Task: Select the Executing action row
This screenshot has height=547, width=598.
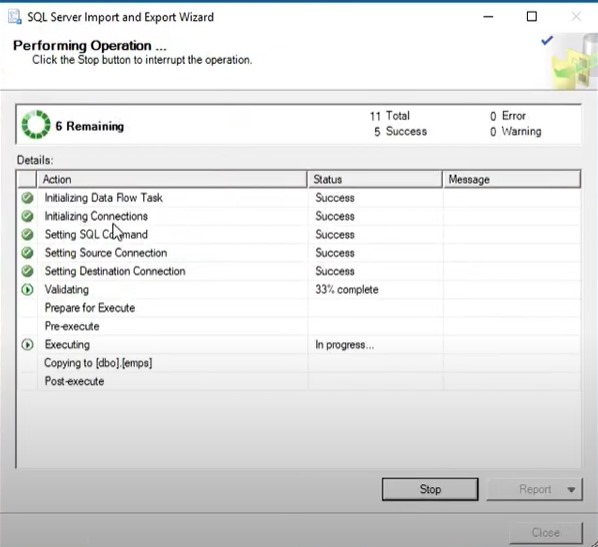Action: tap(299, 344)
